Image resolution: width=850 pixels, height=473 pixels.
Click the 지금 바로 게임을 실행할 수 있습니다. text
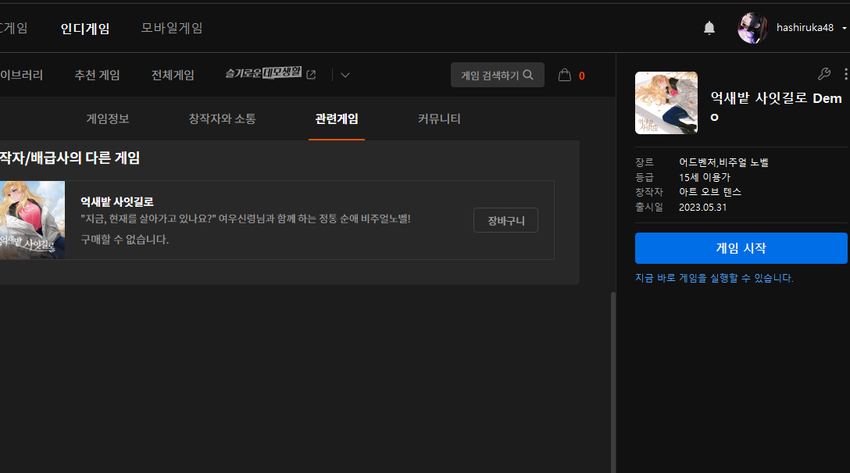pyautogui.click(x=714, y=278)
